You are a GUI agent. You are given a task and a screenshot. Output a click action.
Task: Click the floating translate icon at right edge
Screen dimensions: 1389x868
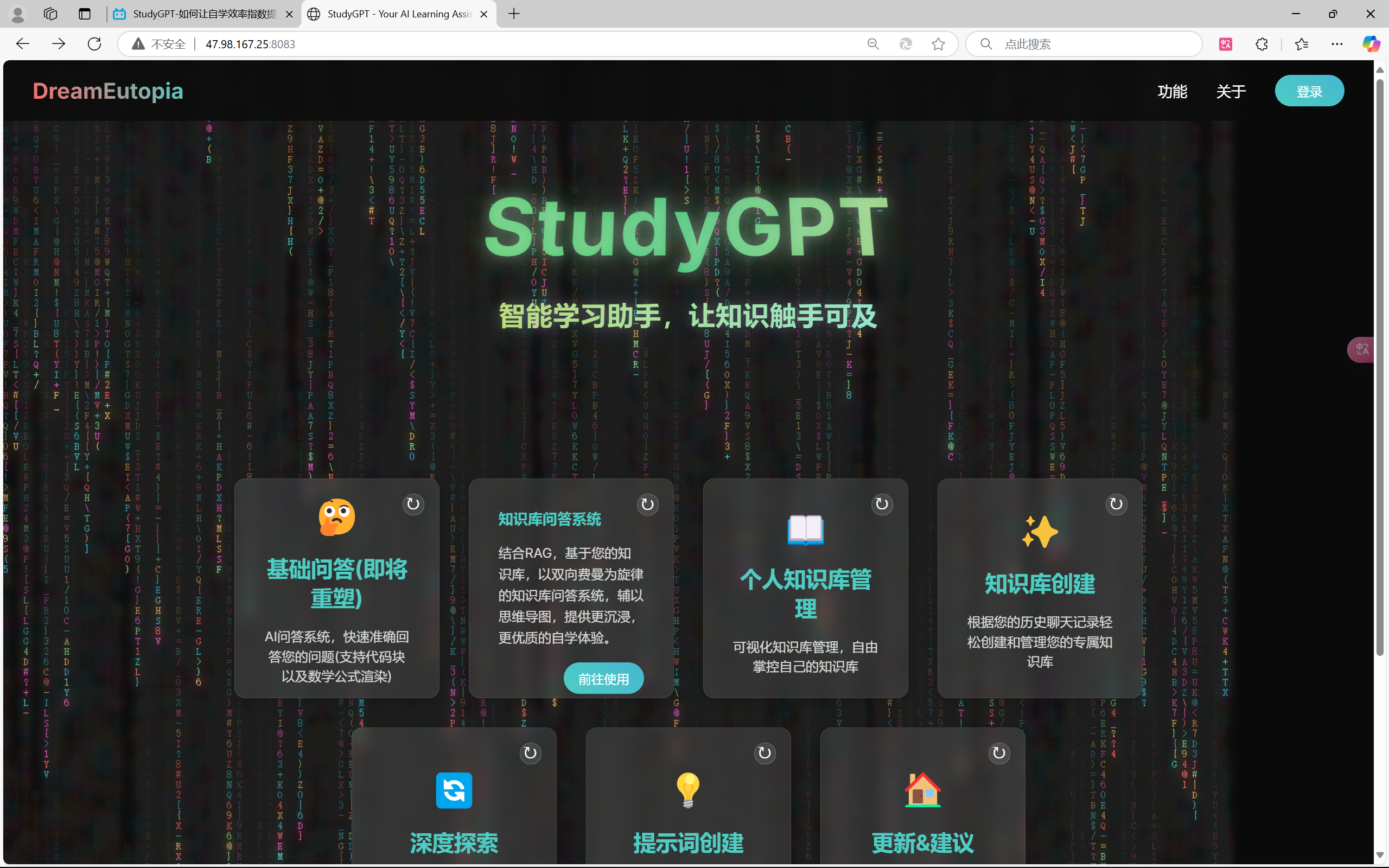[x=1362, y=349]
